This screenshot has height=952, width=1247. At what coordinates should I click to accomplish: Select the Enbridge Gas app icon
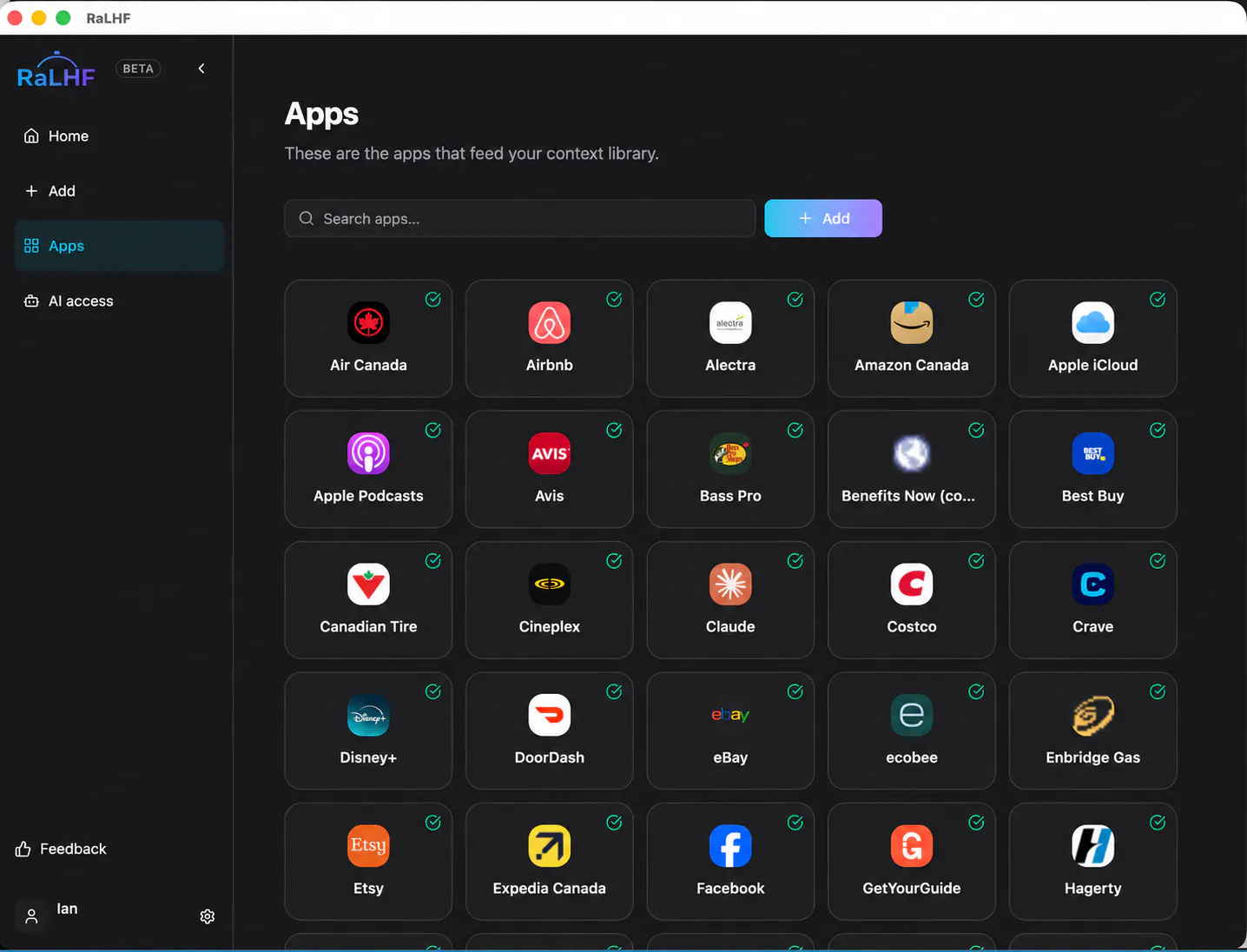click(x=1092, y=716)
